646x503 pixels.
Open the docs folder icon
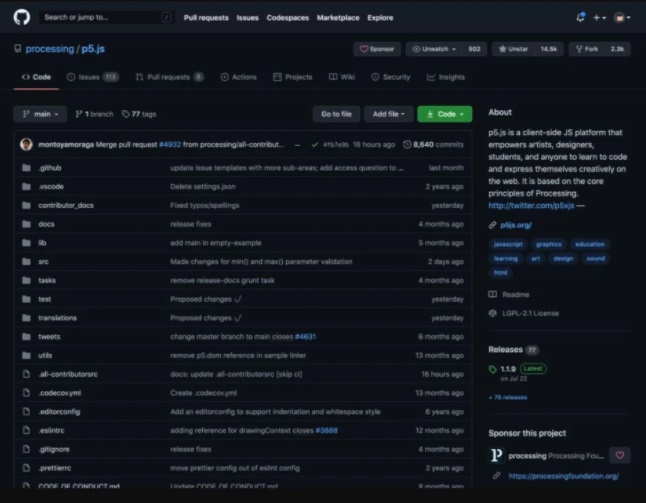point(26,224)
